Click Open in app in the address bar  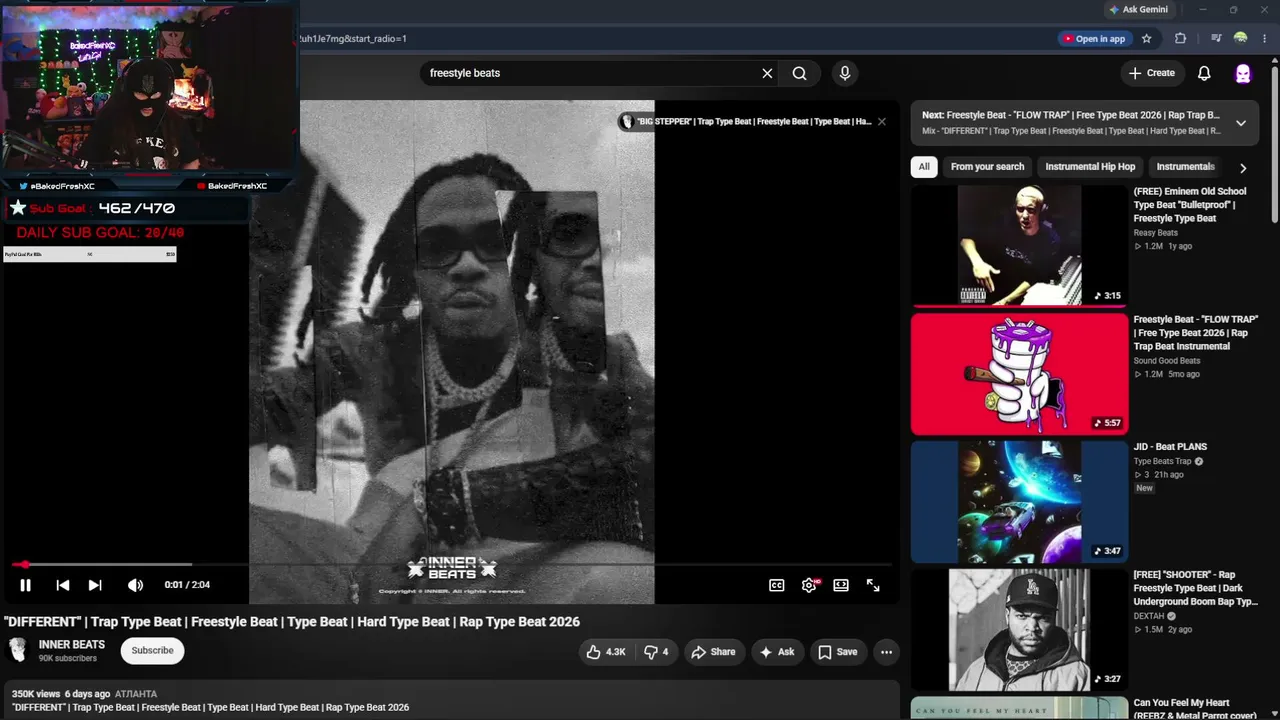1094,39
